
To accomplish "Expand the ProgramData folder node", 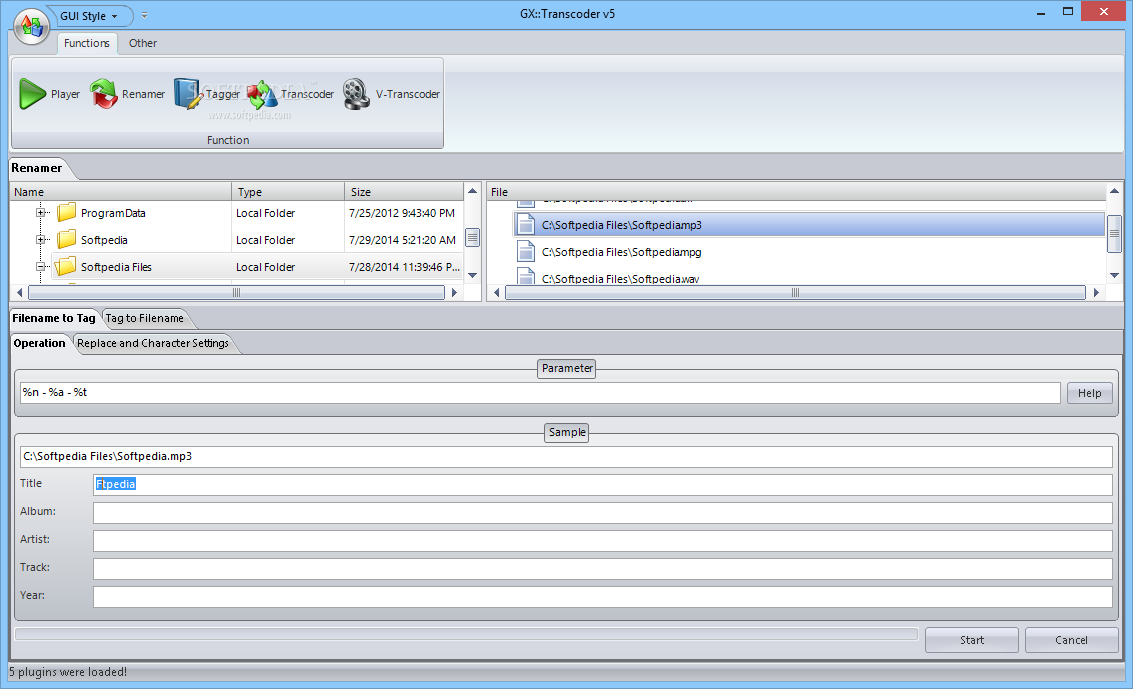I will [x=41, y=212].
